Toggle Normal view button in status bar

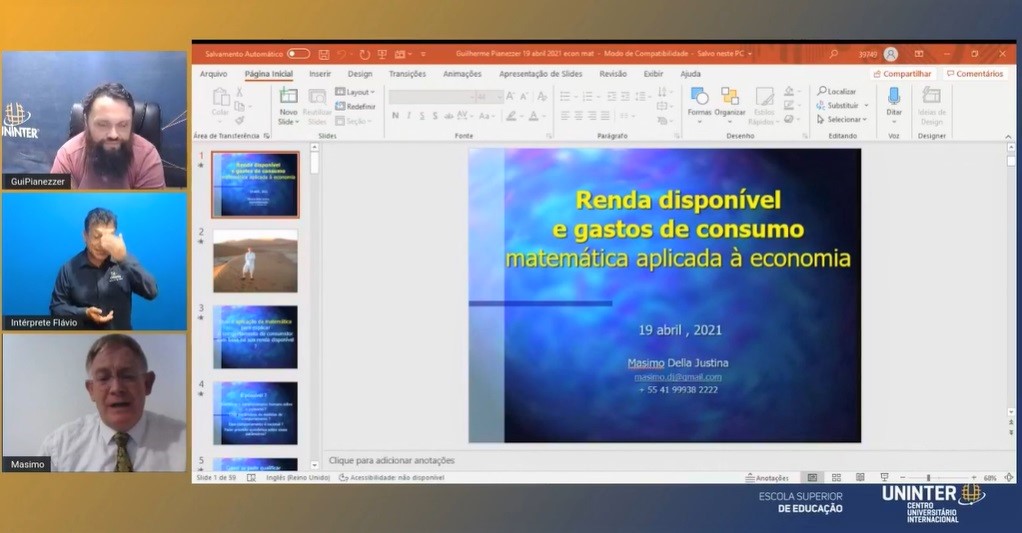click(812, 478)
